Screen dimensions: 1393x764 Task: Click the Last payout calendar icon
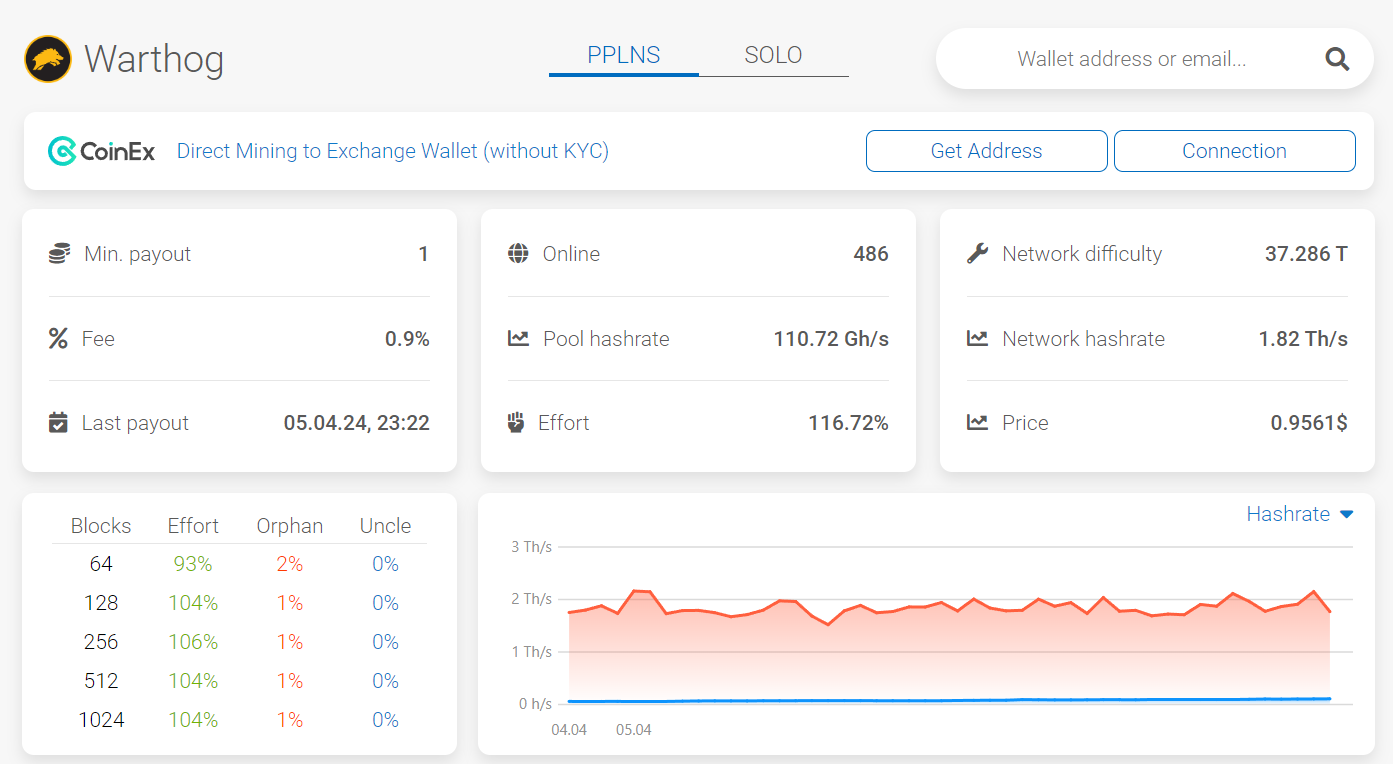coord(58,422)
